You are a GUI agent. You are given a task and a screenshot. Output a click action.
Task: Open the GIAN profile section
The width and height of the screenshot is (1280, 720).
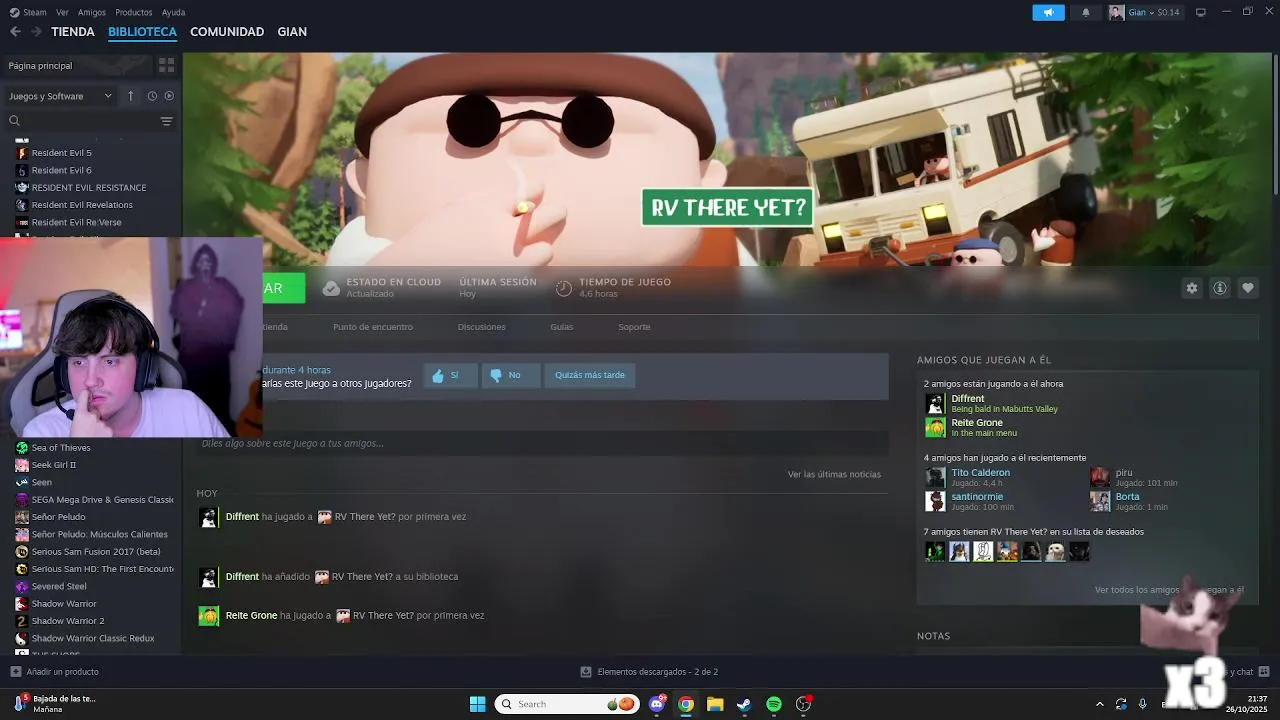[x=292, y=32]
